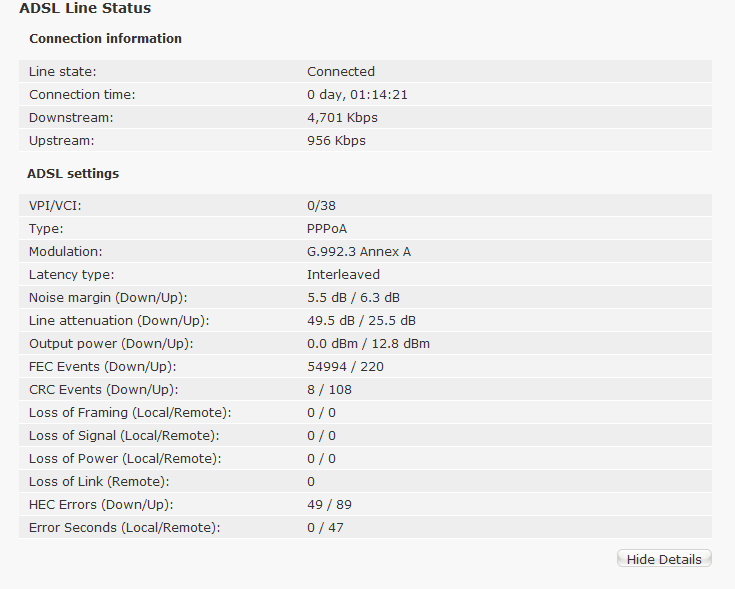
Task: Click the Hide Details button
Action: click(x=664, y=559)
